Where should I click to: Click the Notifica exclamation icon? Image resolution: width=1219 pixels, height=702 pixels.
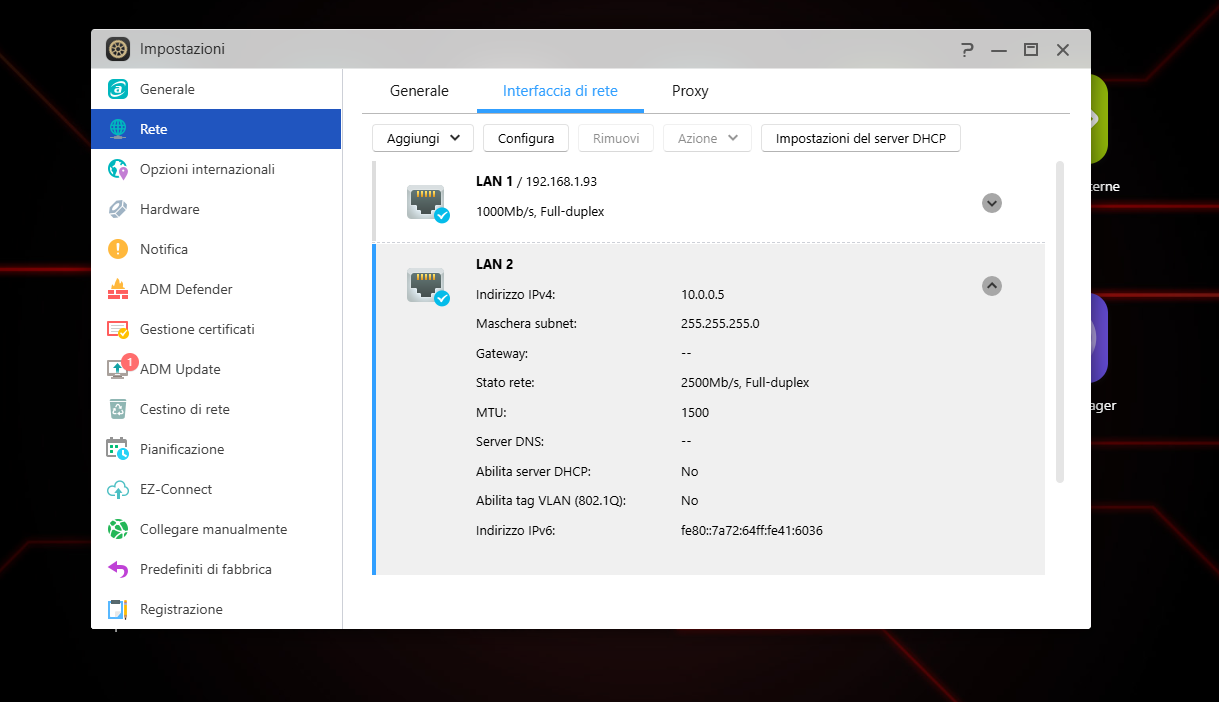[x=118, y=249]
